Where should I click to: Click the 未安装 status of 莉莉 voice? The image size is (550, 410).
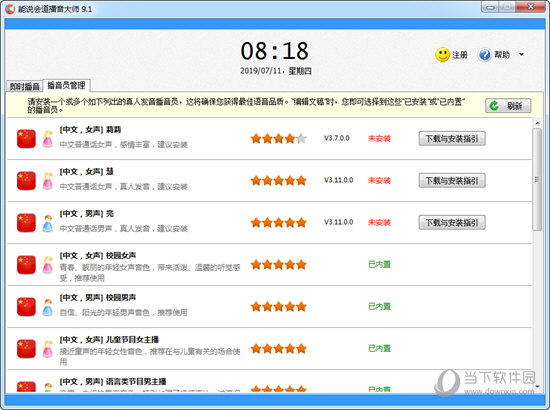point(379,139)
